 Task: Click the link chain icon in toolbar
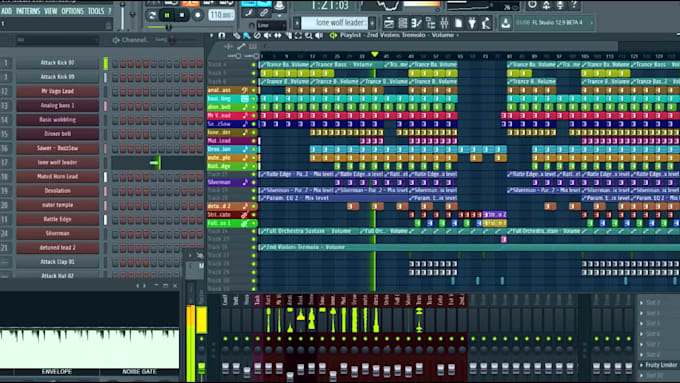point(264,13)
